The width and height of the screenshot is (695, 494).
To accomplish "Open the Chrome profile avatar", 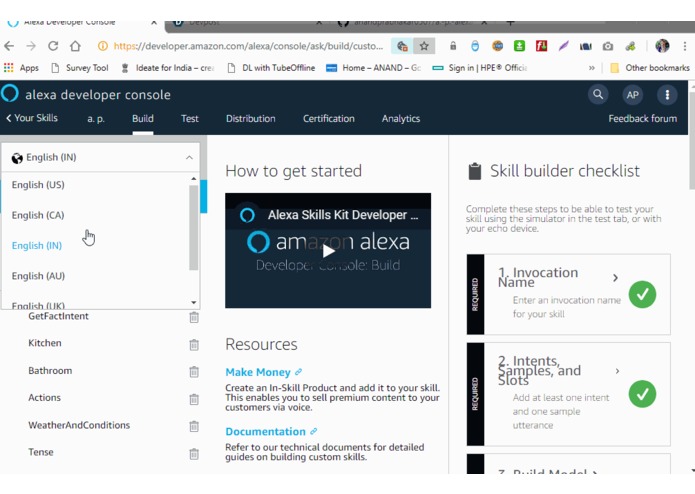I will tap(662, 46).
